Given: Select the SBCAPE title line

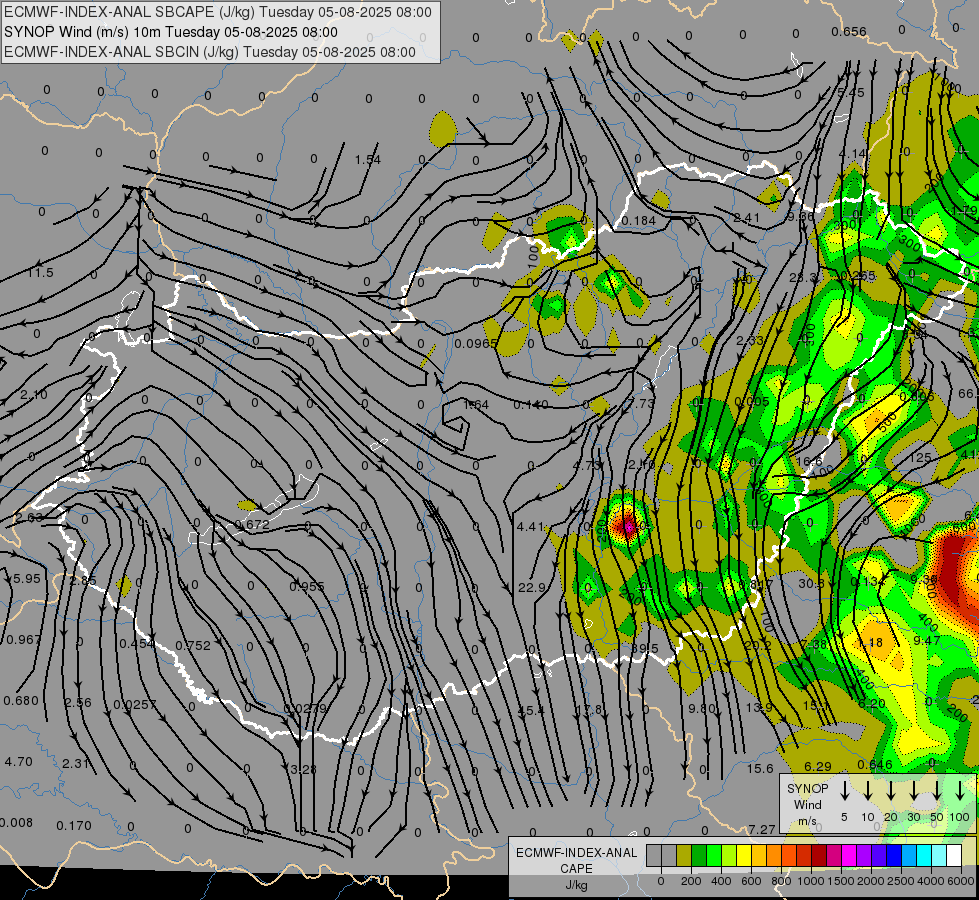Looking at the screenshot, I should coord(218,12).
